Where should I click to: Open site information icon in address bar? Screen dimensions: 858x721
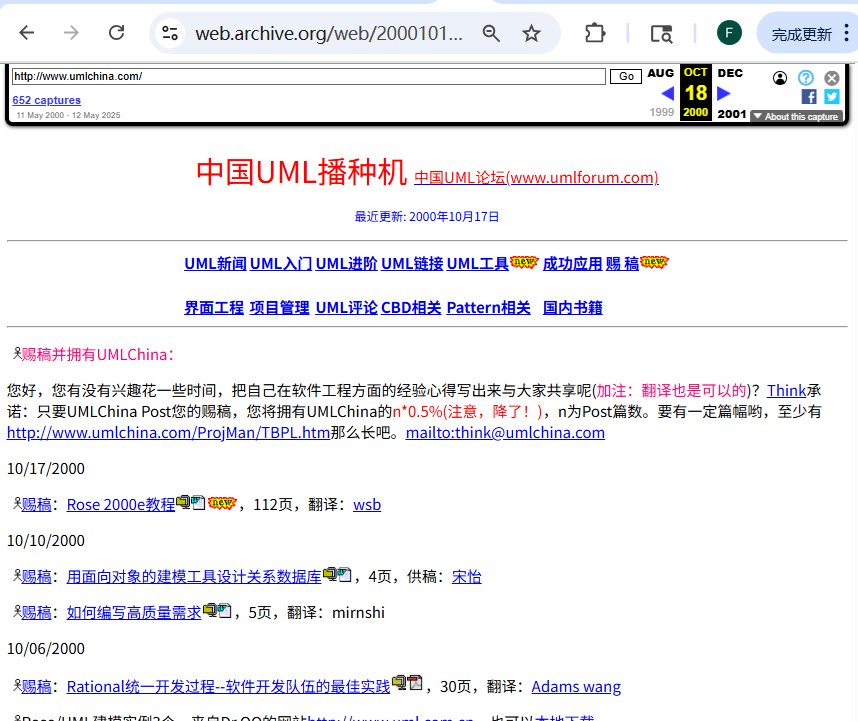(x=170, y=33)
